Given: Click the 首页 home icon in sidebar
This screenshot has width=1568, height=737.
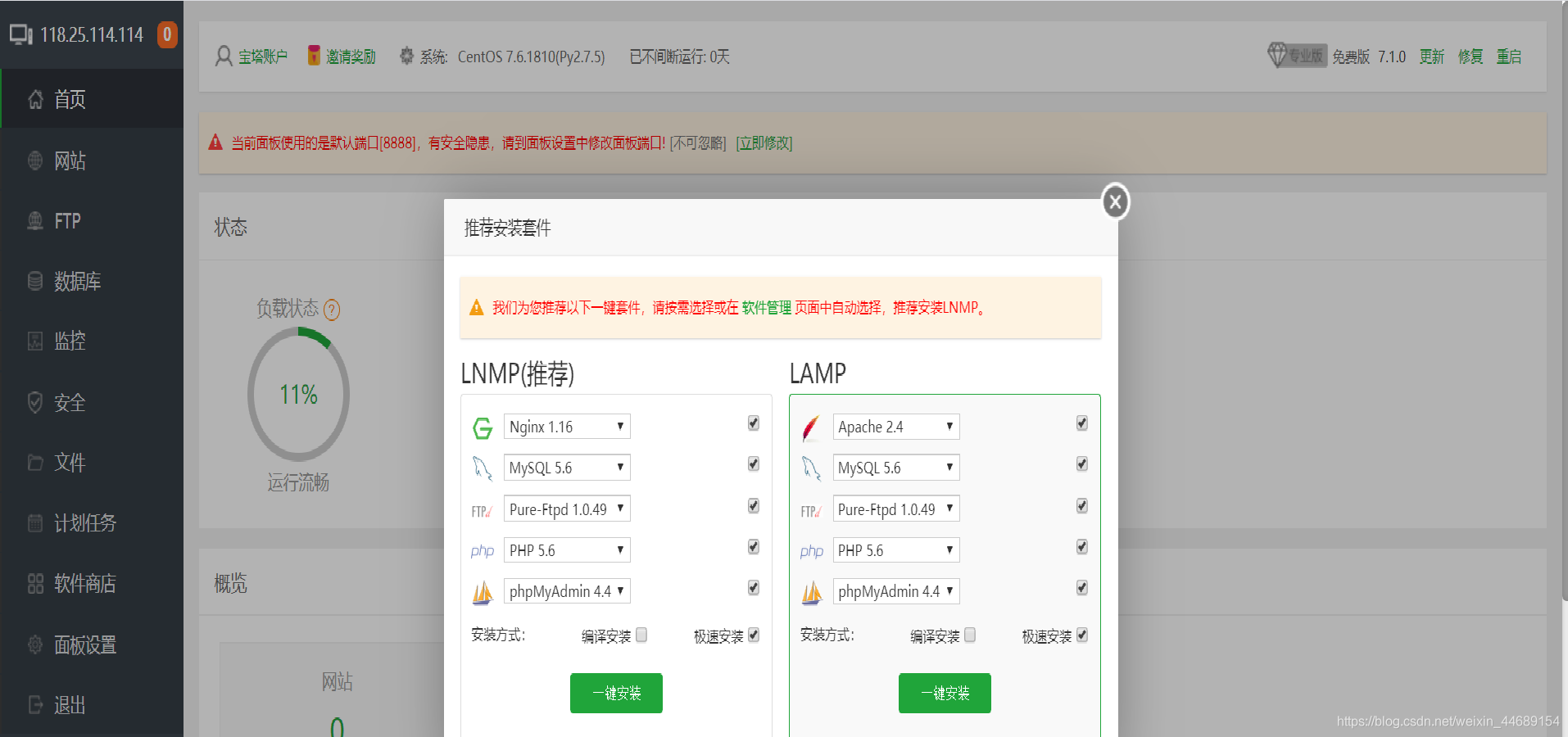Looking at the screenshot, I should click(35, 99).
